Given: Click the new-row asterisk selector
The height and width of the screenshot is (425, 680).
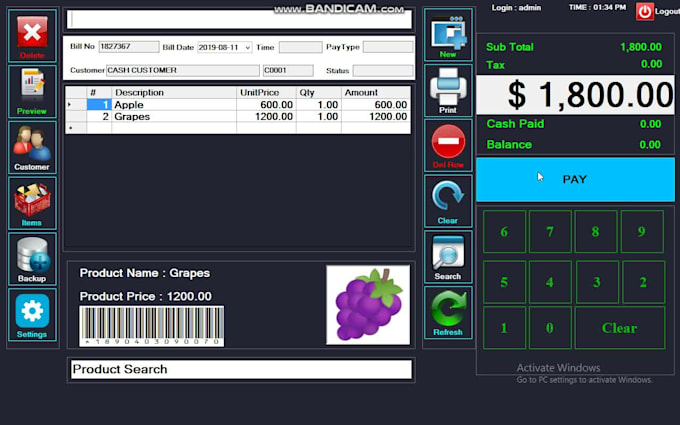Looking at the screenshot, I should (76, 128).
